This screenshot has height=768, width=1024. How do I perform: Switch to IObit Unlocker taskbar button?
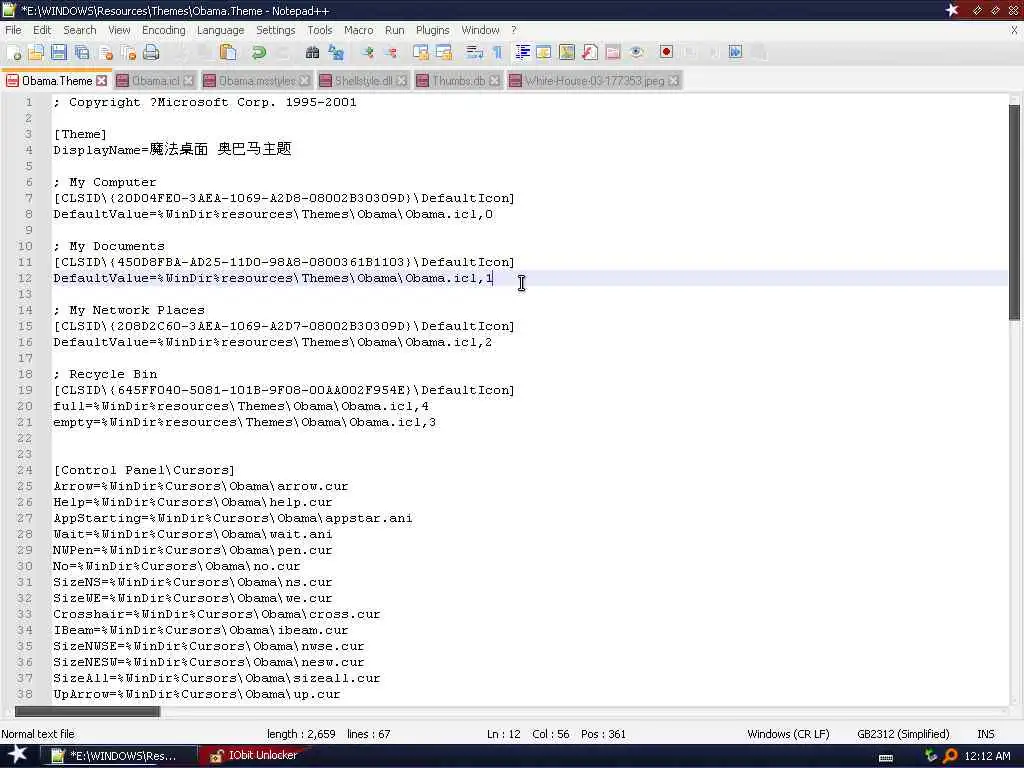(255, 756)
